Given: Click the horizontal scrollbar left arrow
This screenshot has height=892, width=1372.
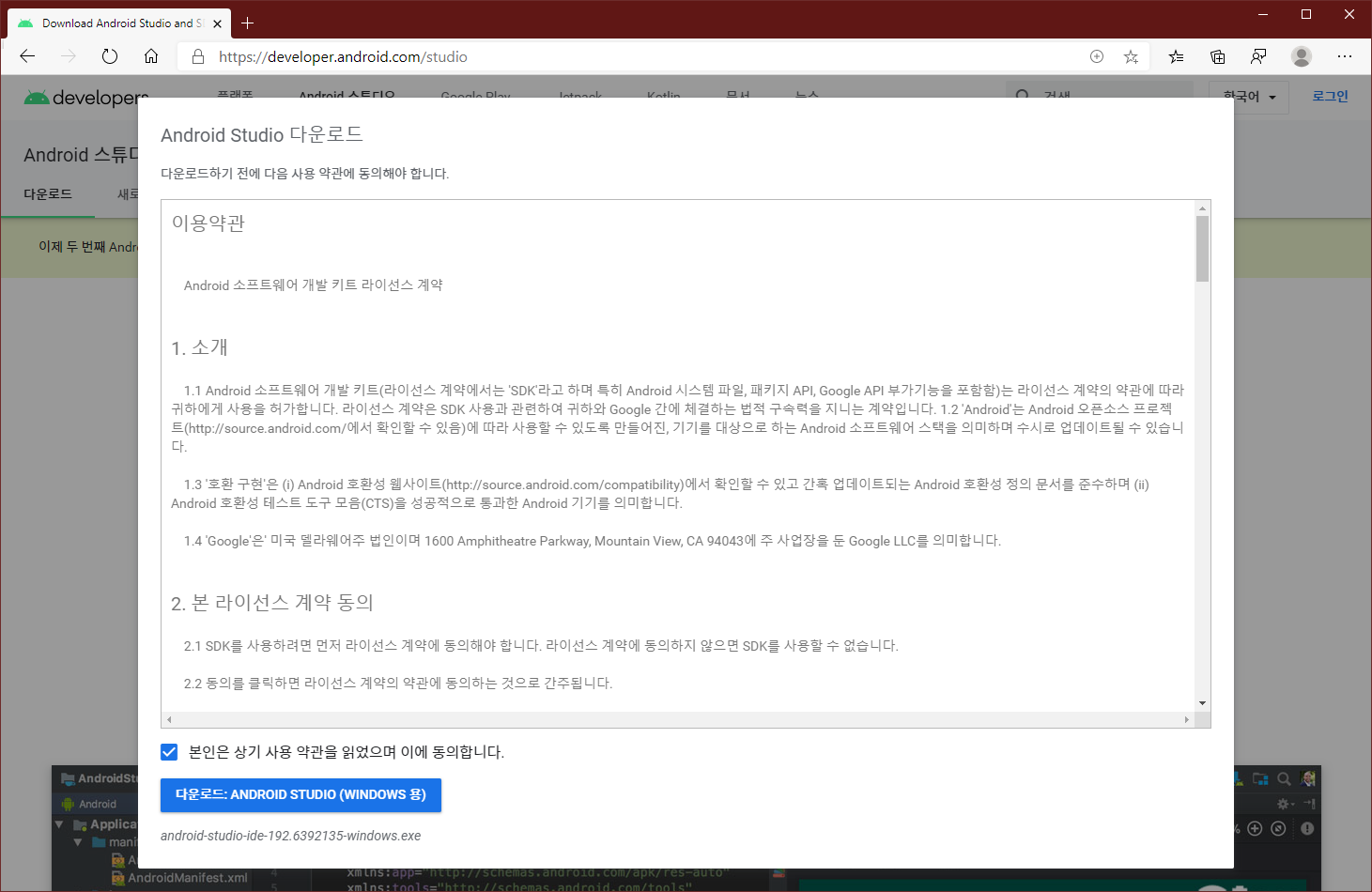Looking at the screenshot, I should coord(169,719).
